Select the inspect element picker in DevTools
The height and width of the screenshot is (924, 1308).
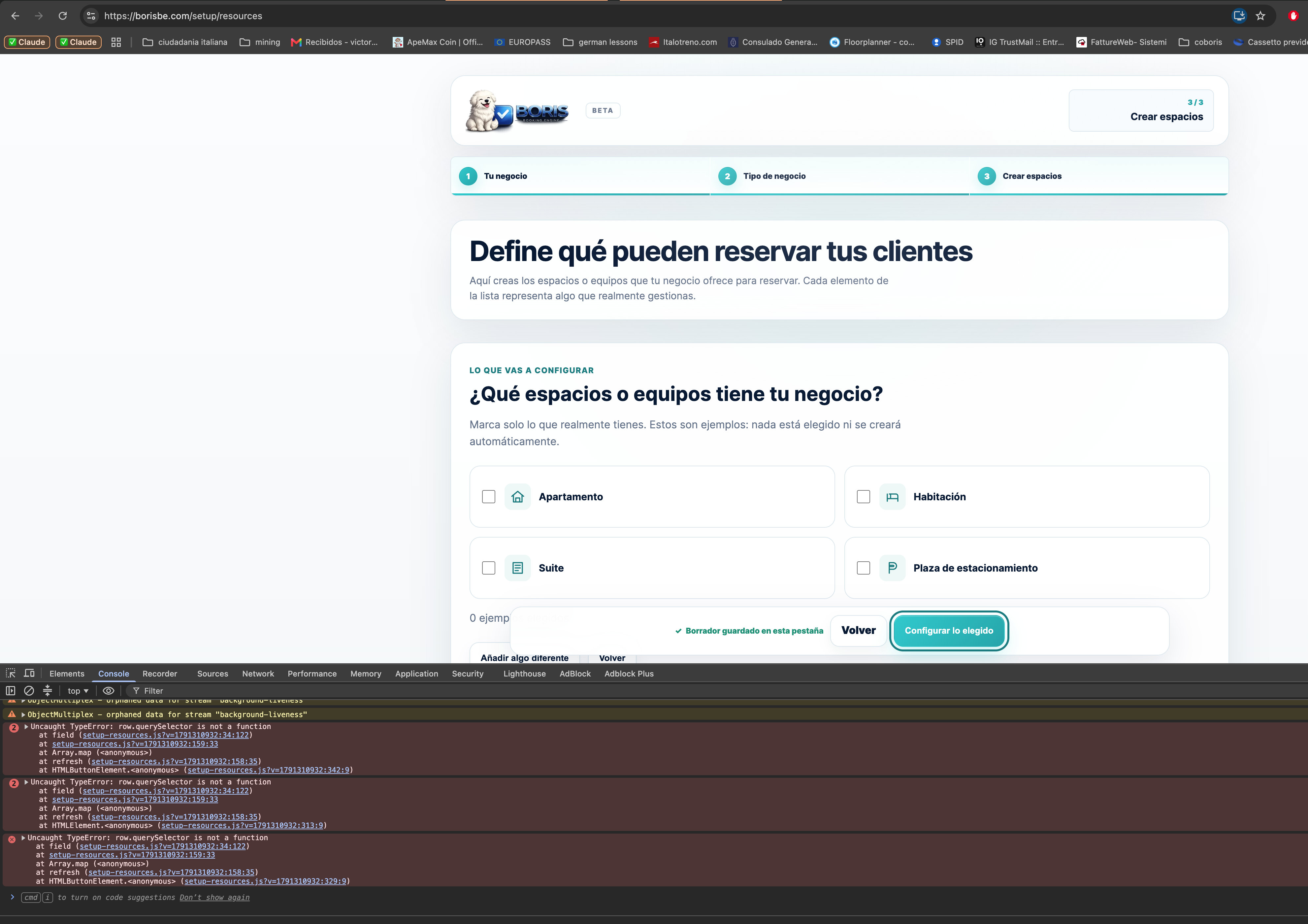pyautogui.click(x=11, y=673)
